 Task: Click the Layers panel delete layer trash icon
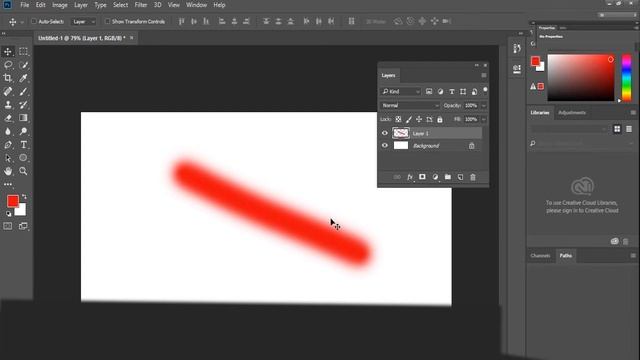(x=473, y=177)
